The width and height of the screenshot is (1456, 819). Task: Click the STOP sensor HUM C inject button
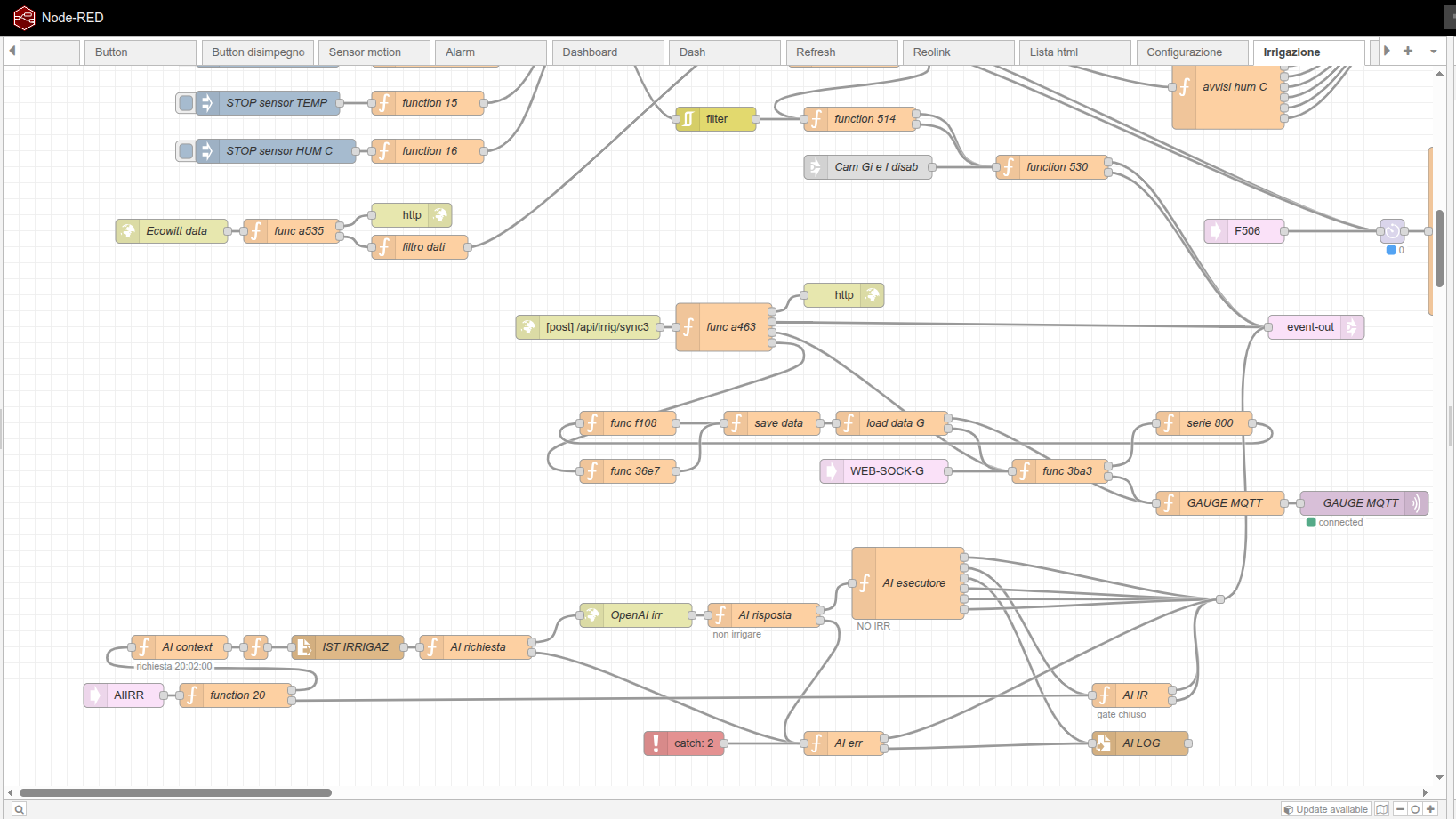(x=186, y=151)
